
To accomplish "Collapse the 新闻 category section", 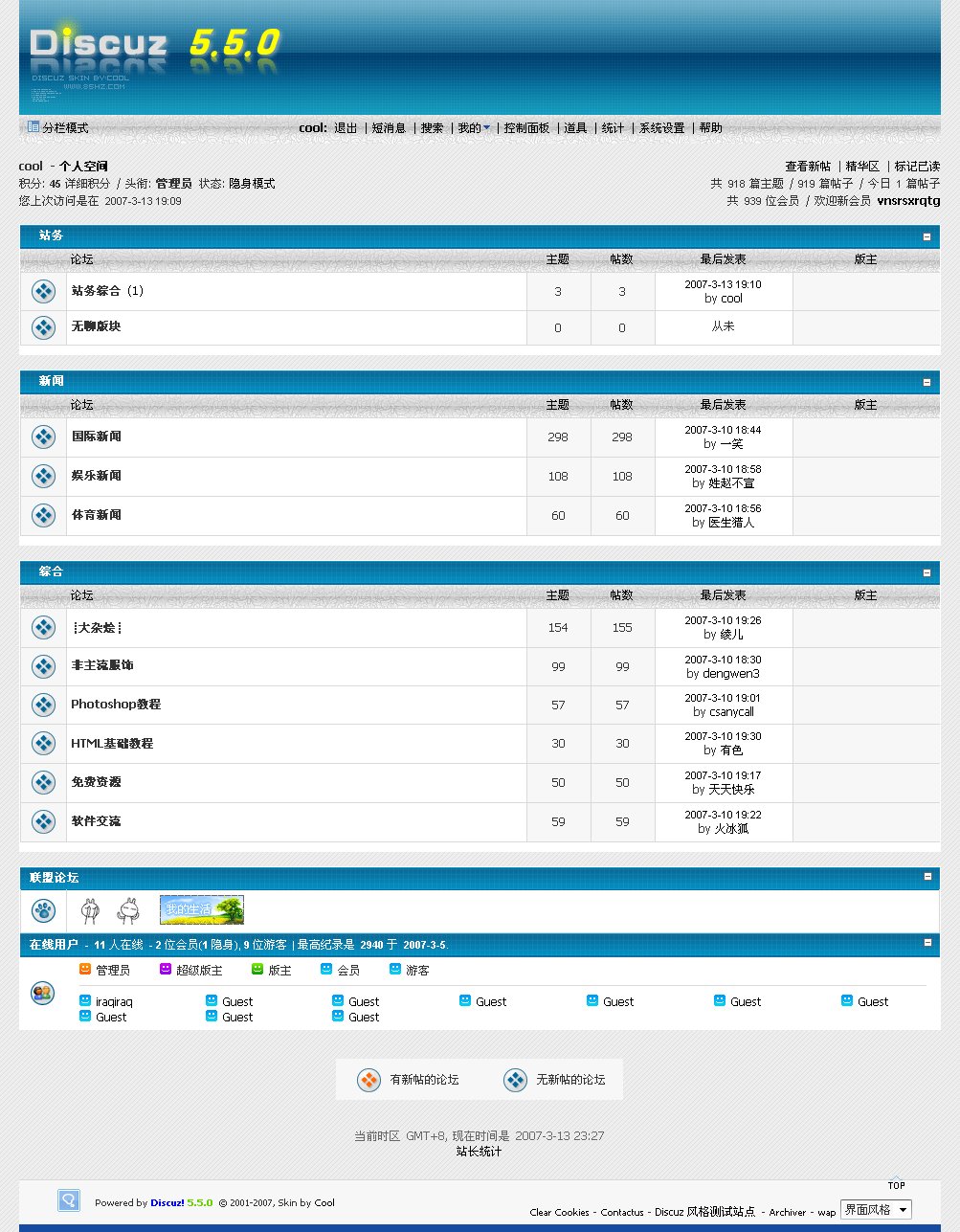I will coord(927,382).
